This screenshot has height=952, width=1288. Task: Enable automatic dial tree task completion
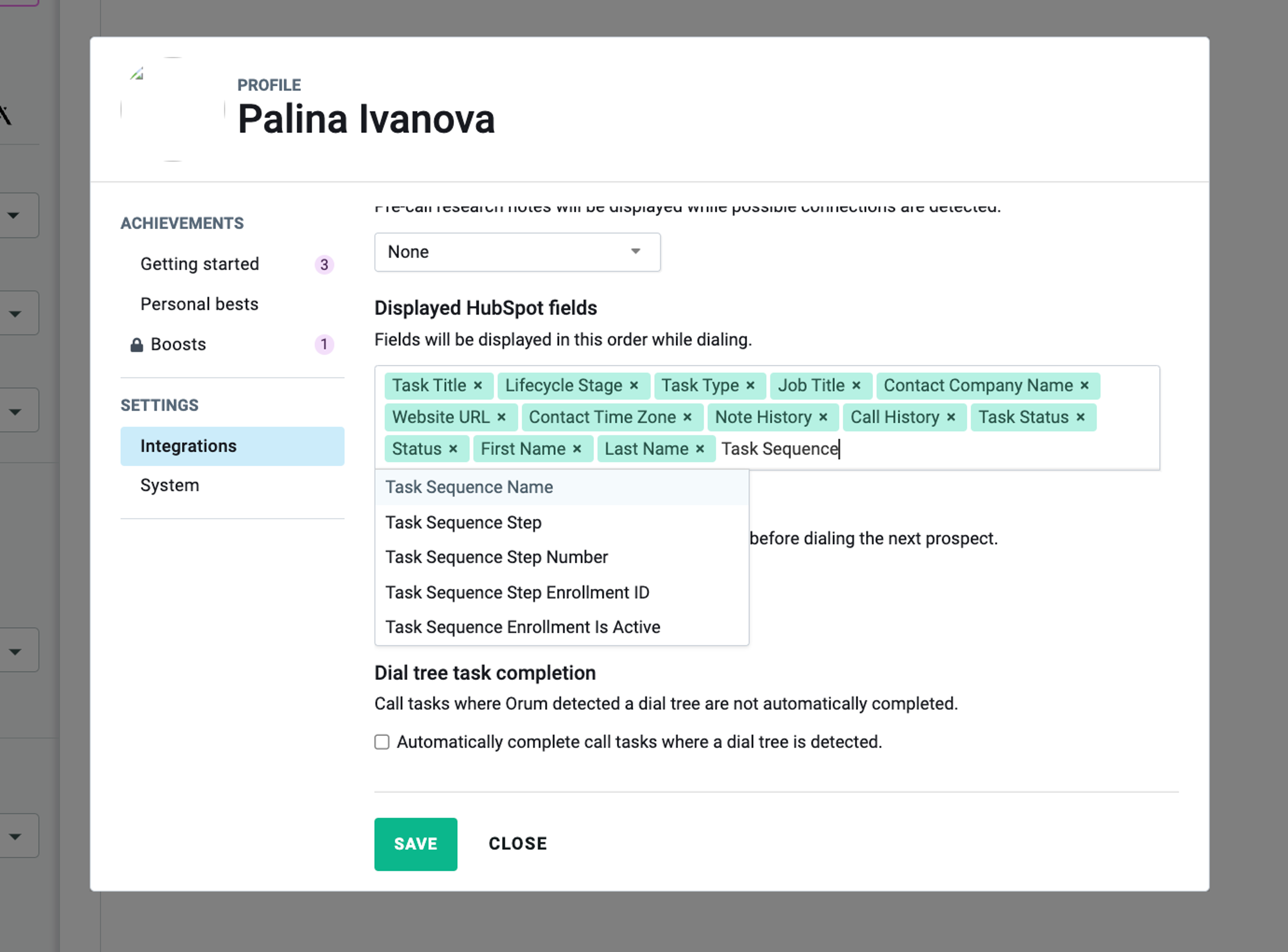[382, 742]
